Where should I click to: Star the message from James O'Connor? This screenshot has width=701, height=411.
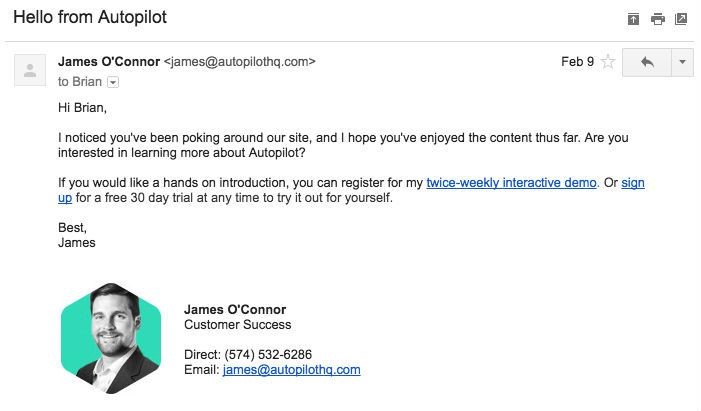608,61
